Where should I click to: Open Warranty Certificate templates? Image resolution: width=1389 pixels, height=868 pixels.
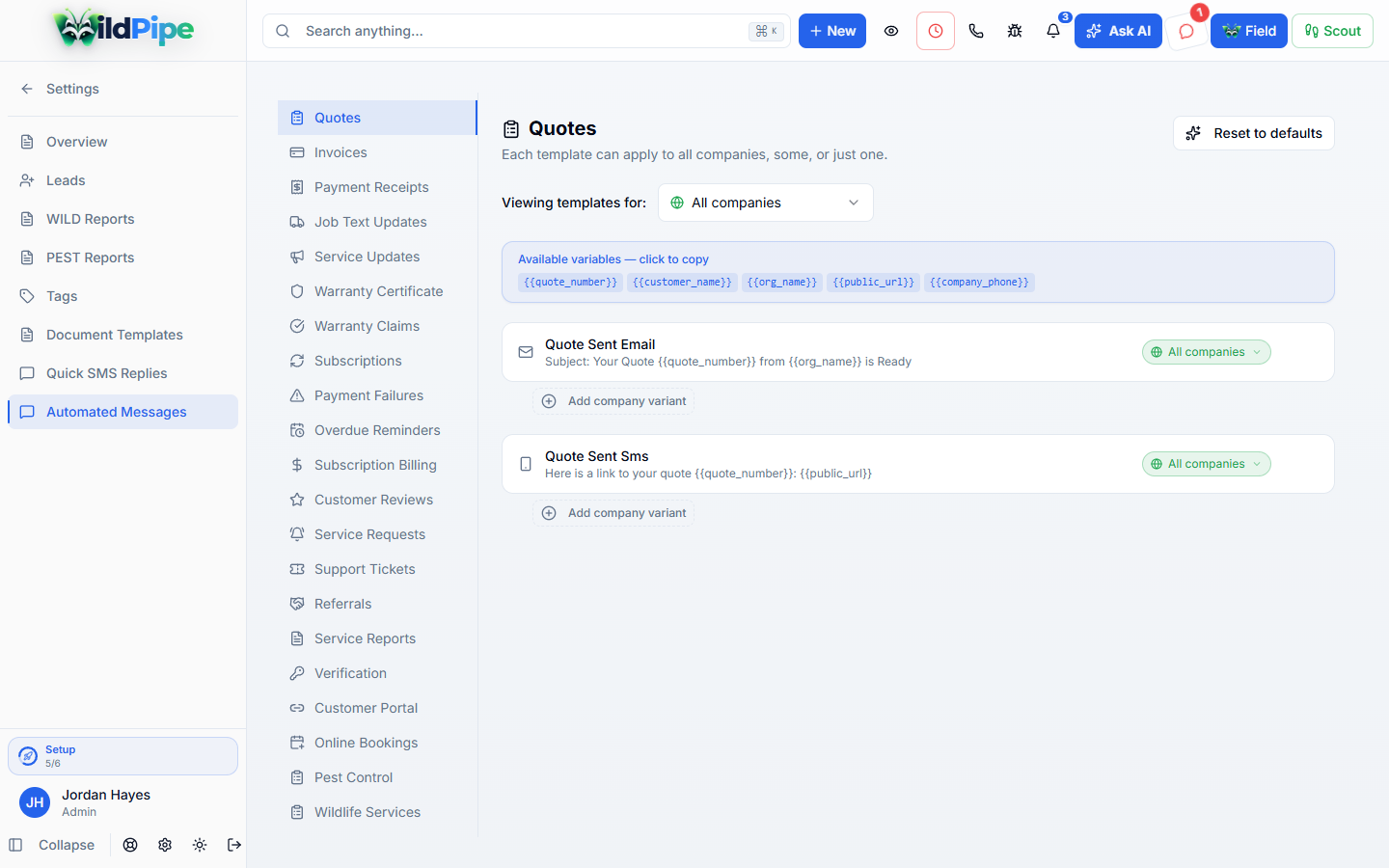pyautogui.click(x=377, y=291)
